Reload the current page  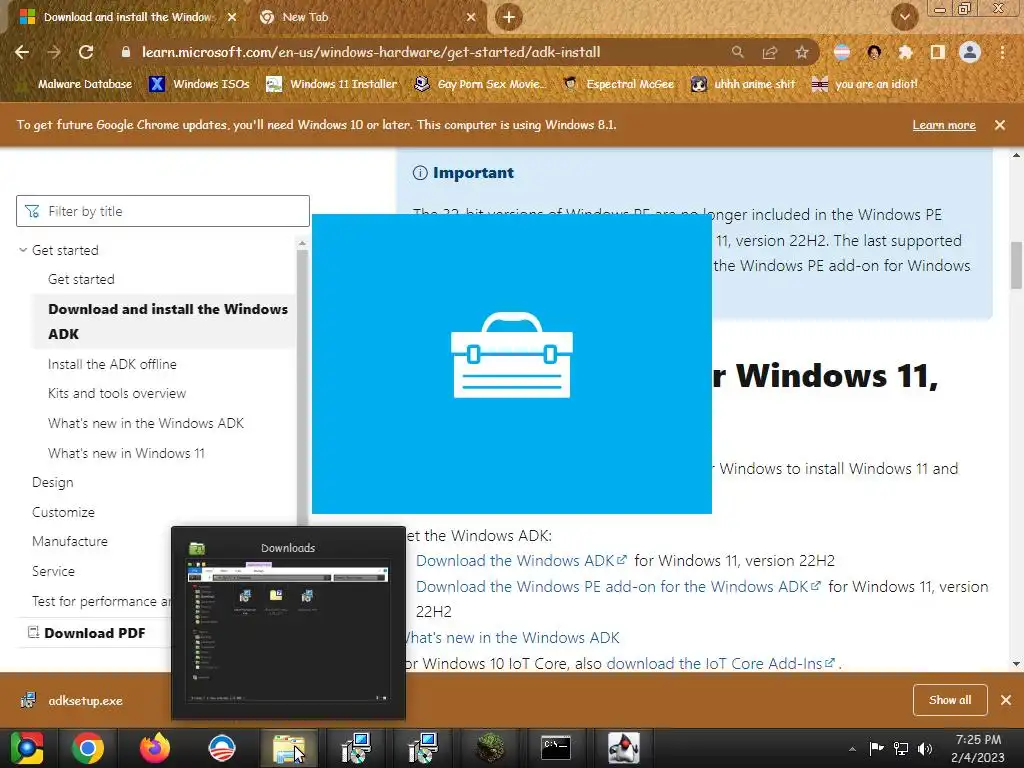86,52
